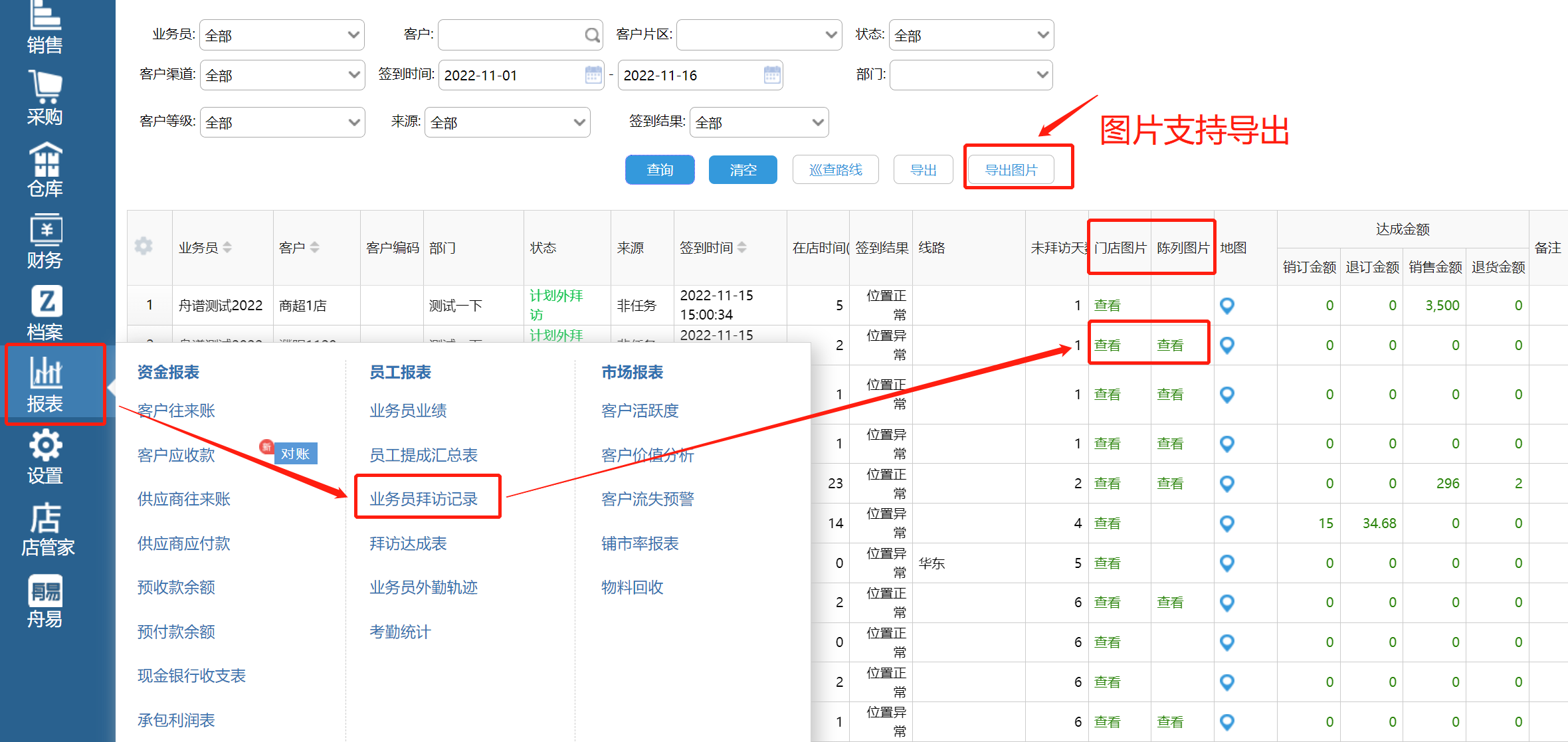
Task: Click the 导出 export button
Action: pos(923,169)
